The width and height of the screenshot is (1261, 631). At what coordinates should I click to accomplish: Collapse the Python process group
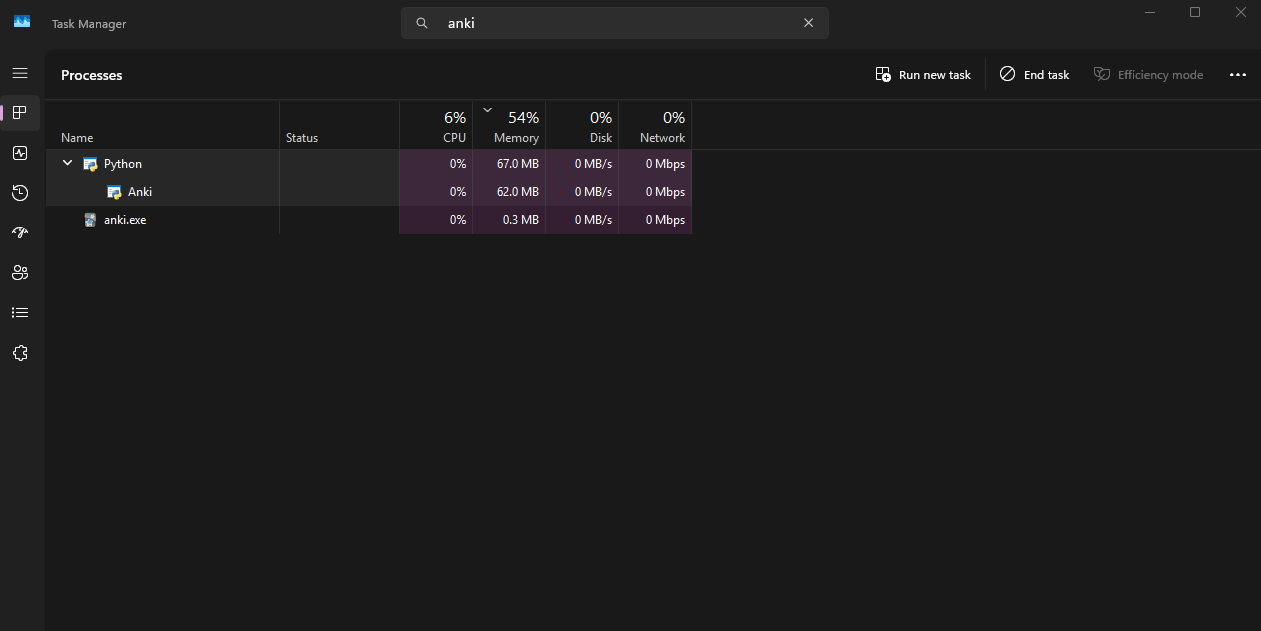(x=67, y=163)
